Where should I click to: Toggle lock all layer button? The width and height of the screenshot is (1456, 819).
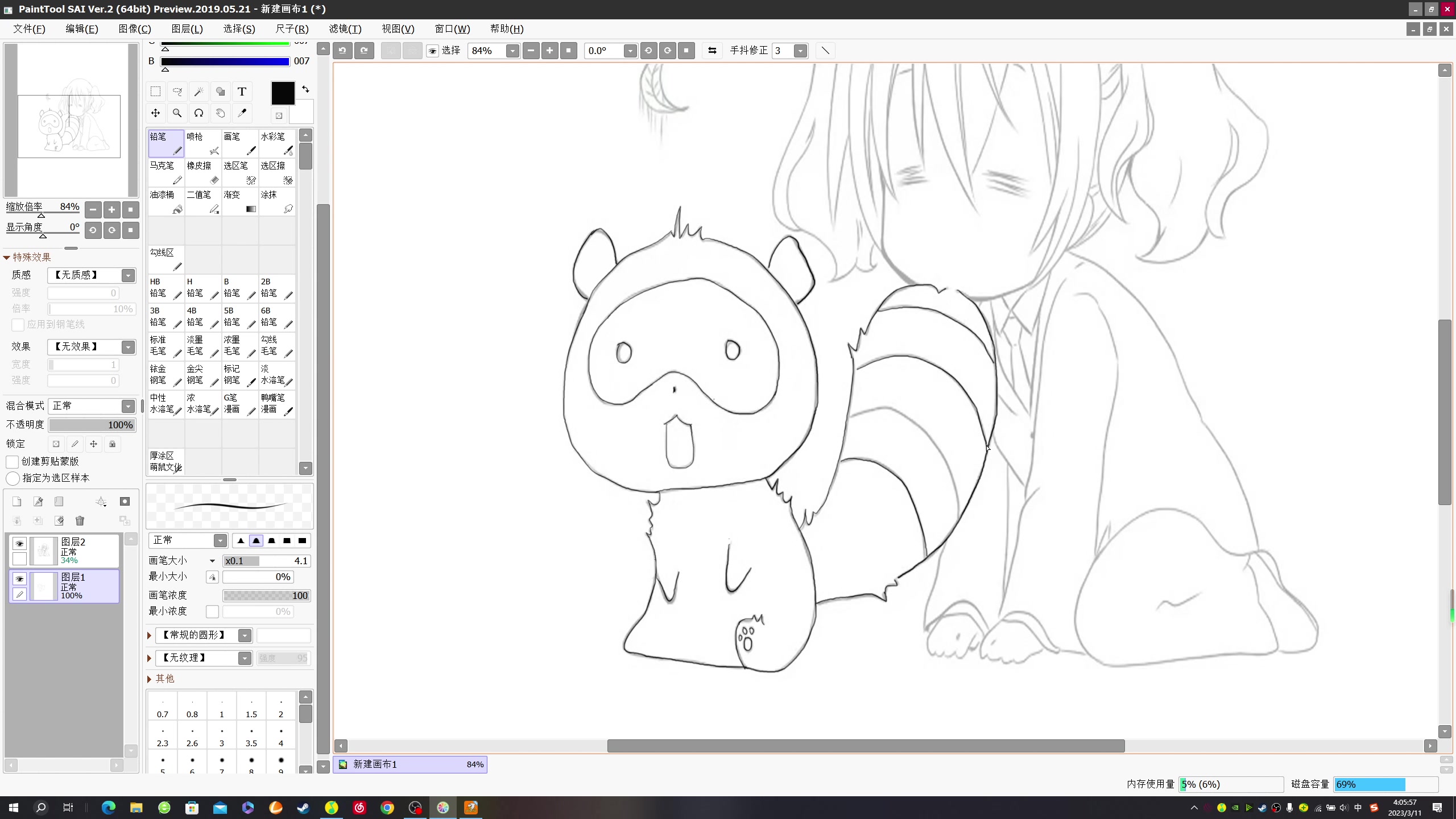(112, 444)
